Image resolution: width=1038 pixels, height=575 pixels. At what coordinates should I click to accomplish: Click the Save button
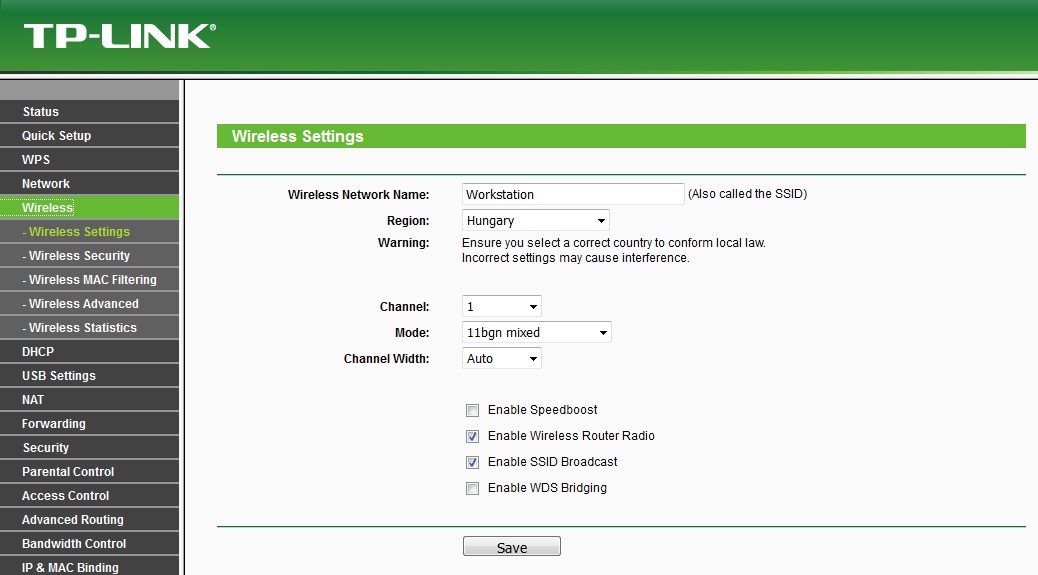(x=512, y=547)
